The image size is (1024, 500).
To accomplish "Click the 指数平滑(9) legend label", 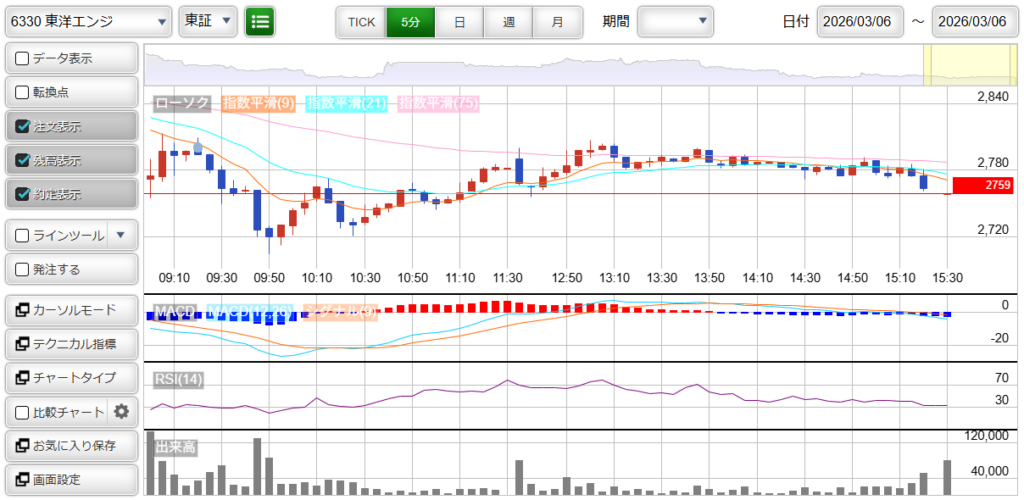I will pyautogui.click(x=258, y=103).
